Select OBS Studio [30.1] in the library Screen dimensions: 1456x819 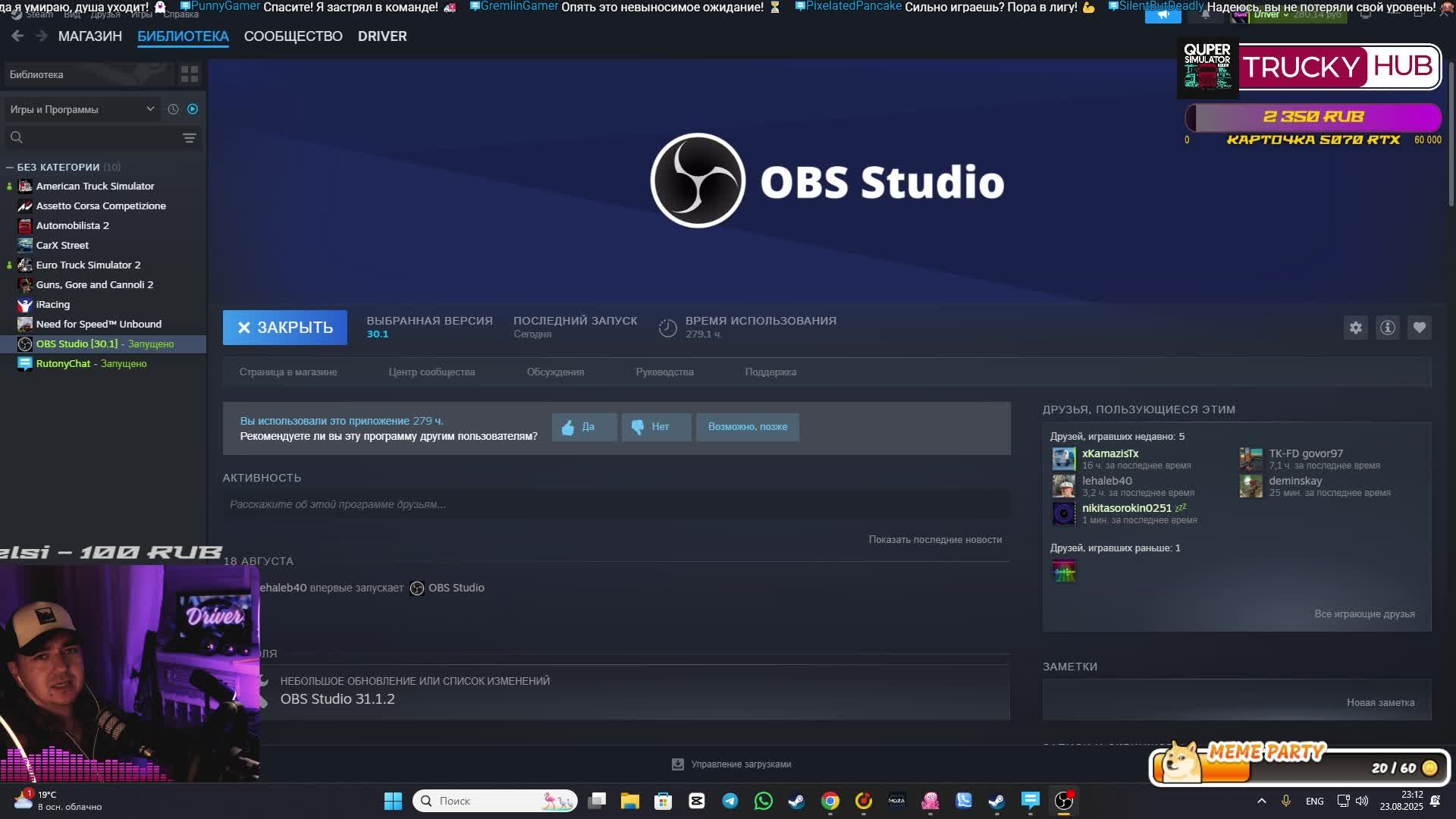tap(103, 344)
